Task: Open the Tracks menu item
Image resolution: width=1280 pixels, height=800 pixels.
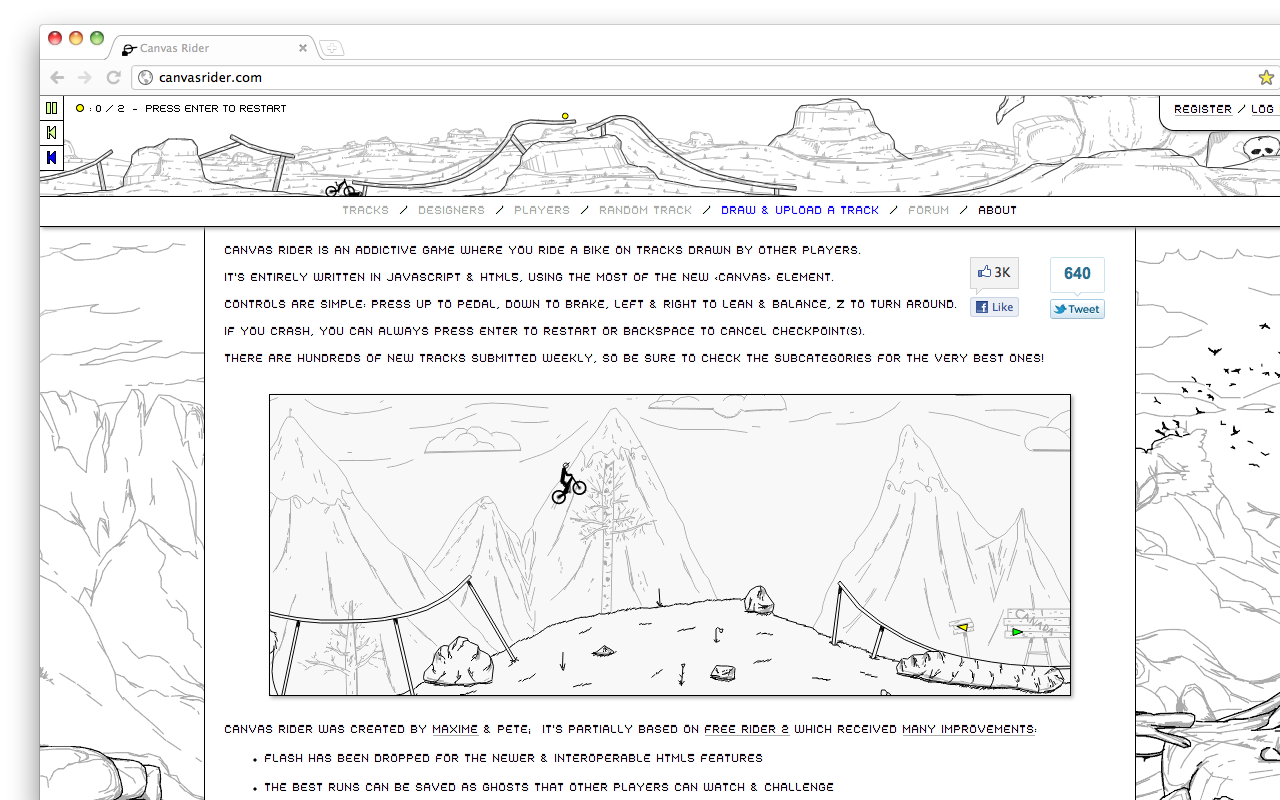Action: tap(365, 210)
